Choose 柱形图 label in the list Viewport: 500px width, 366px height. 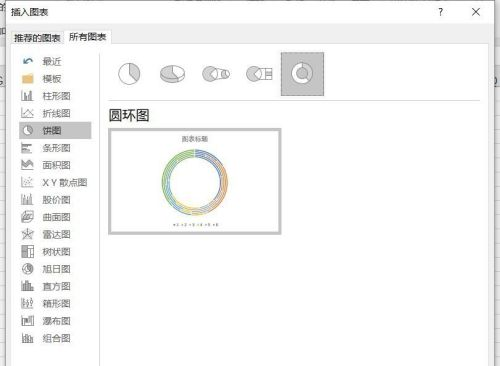coord(56,96)
